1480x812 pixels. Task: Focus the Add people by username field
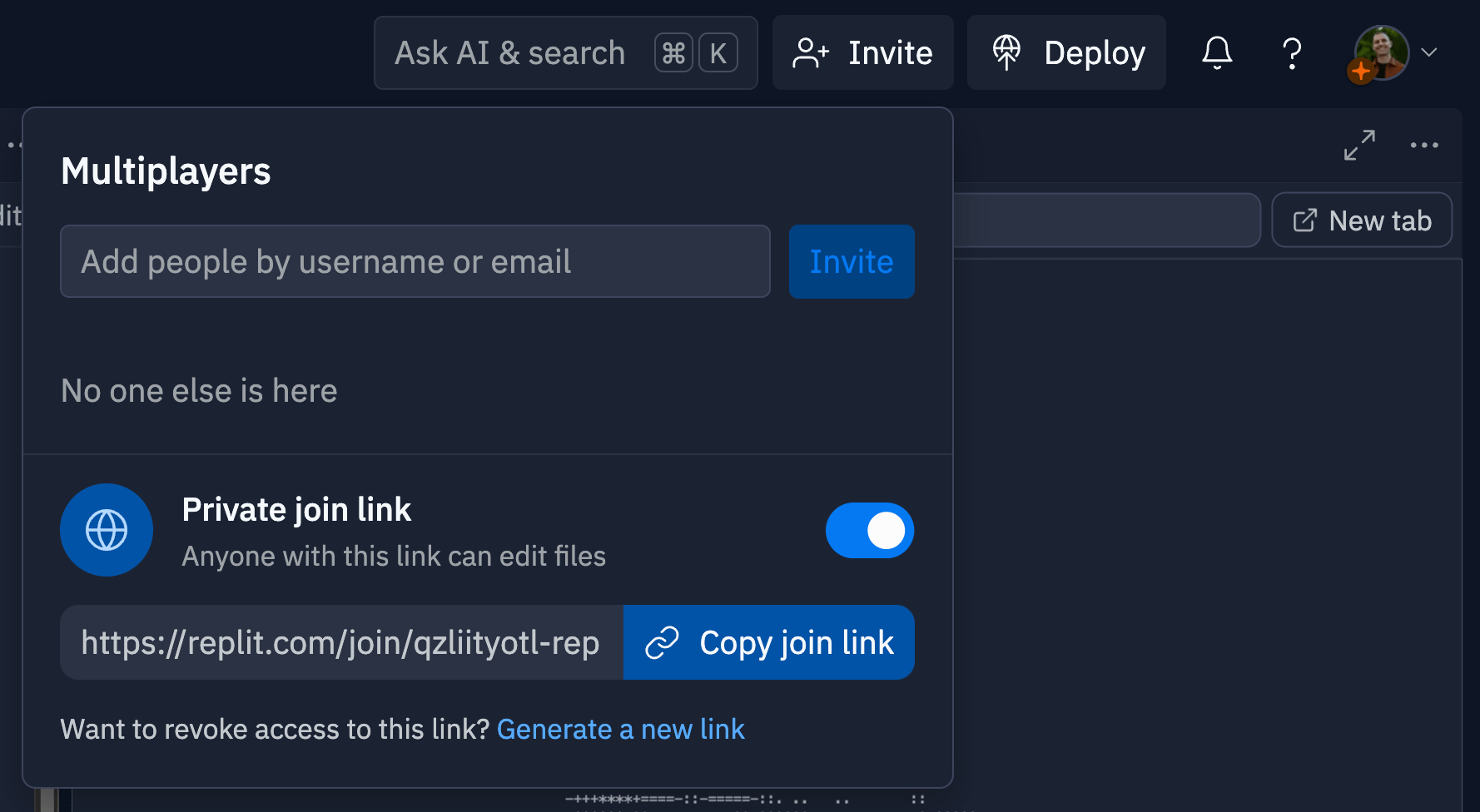pos(415,261)
